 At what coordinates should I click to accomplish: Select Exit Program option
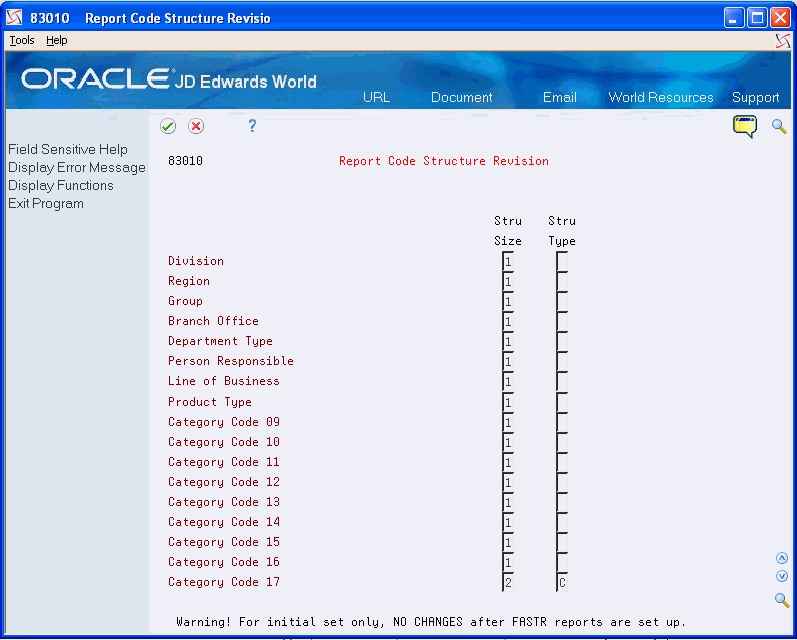click(46, 203)
